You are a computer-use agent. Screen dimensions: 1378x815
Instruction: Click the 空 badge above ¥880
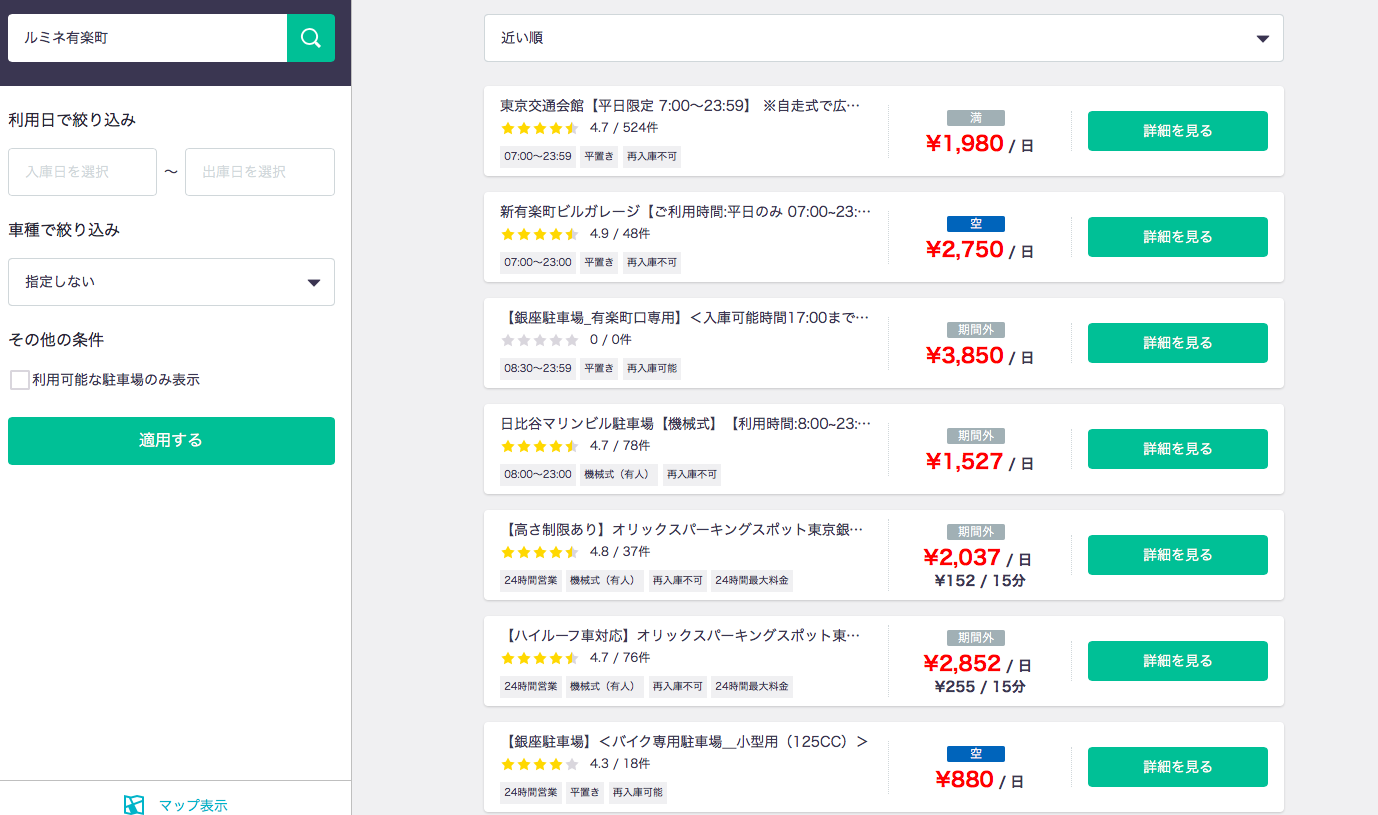(976, 754)
